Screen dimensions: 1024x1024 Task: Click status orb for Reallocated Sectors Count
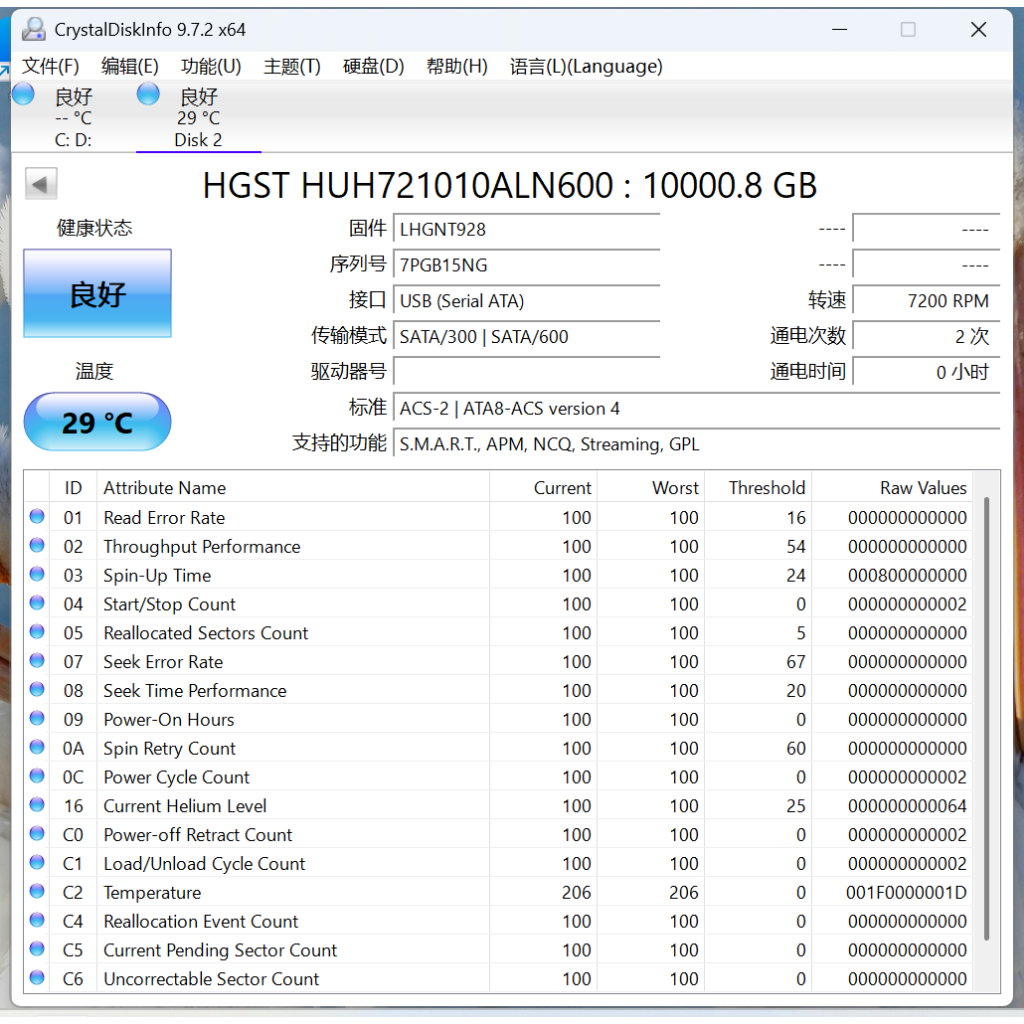point(37,632)
